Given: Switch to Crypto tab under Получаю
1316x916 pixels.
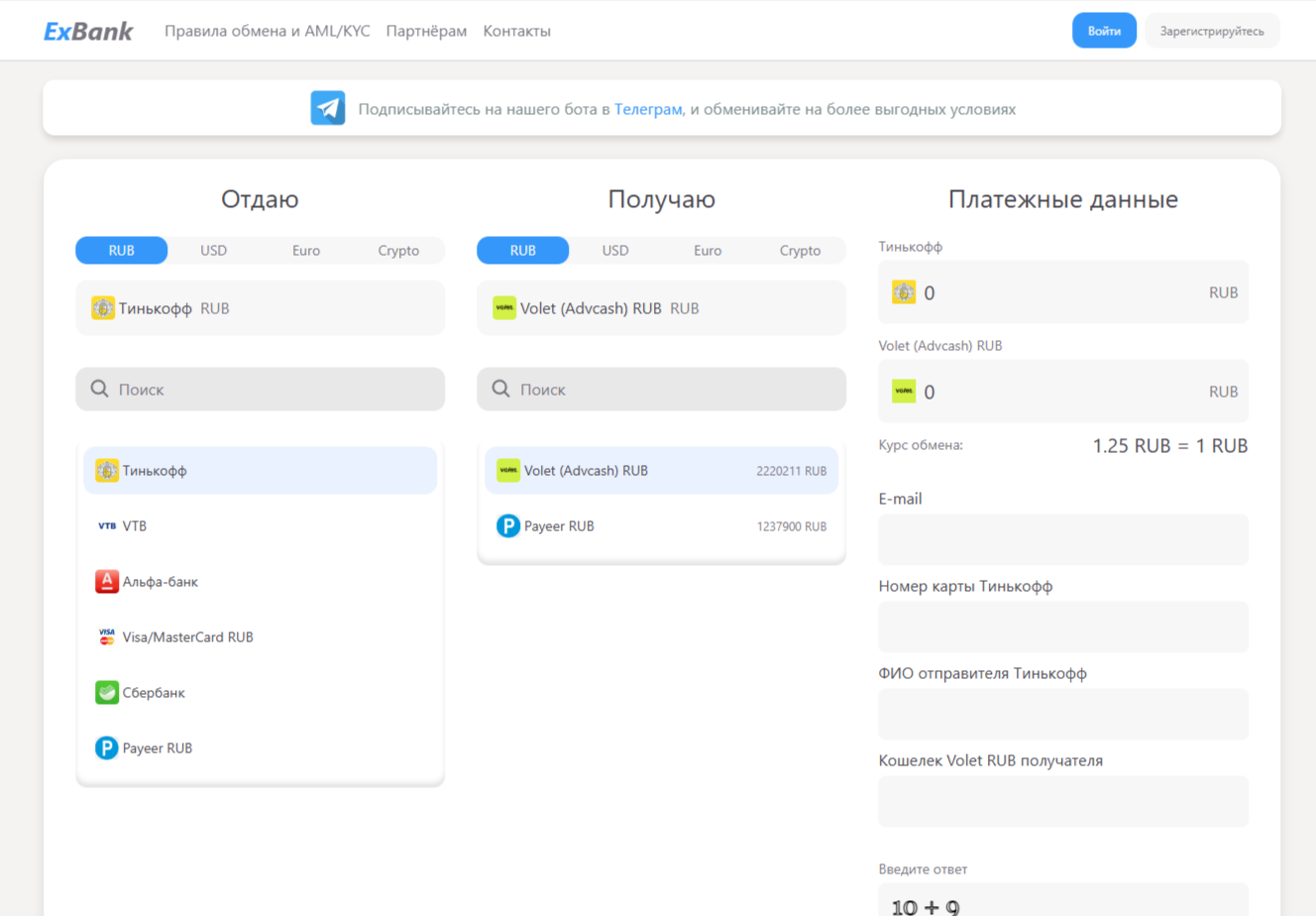Looking at the screenshot, I should [x=800, y=251].
